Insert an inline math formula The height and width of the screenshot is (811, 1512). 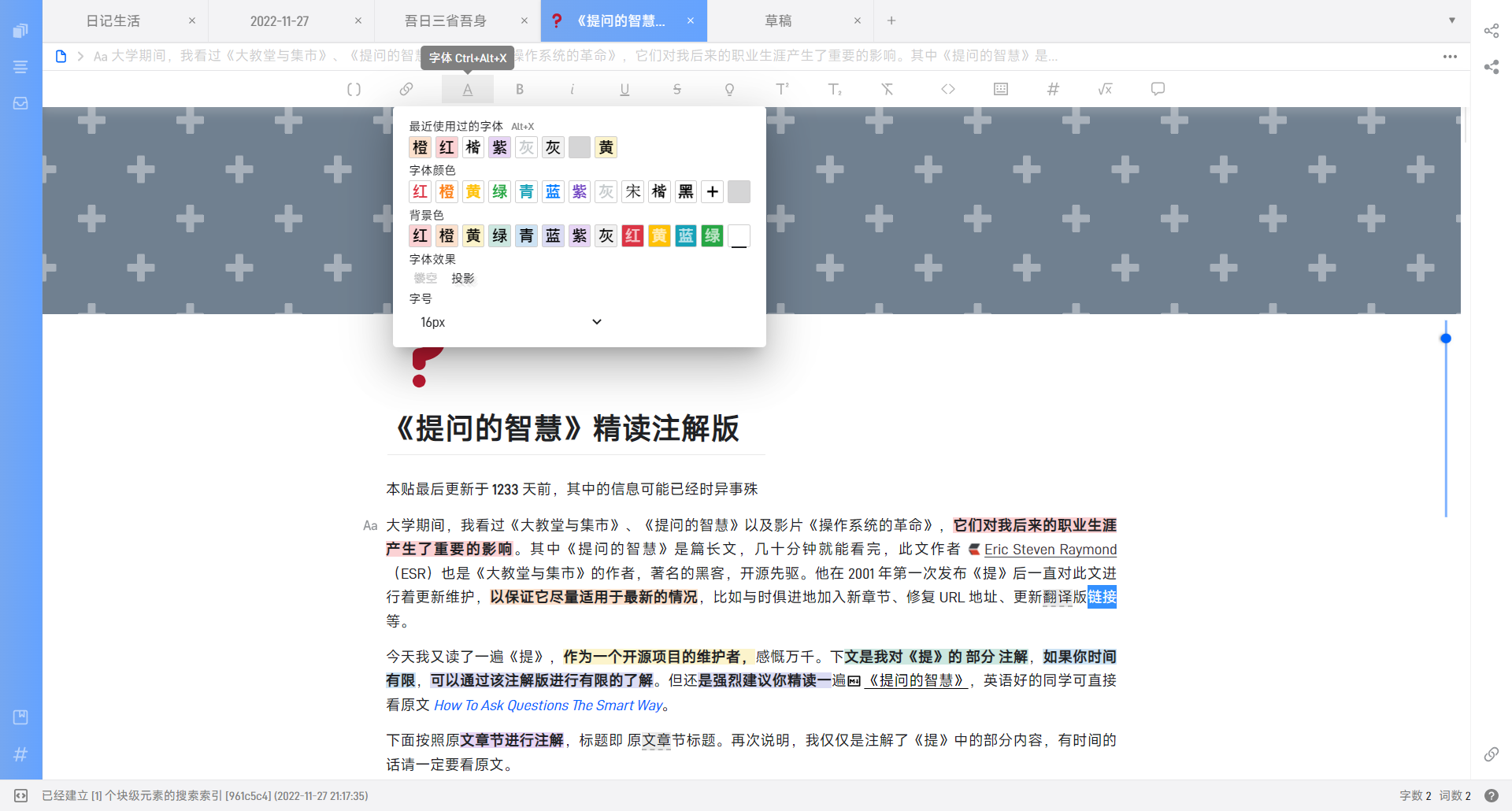pyautogui.click(x=1105, y=89)
